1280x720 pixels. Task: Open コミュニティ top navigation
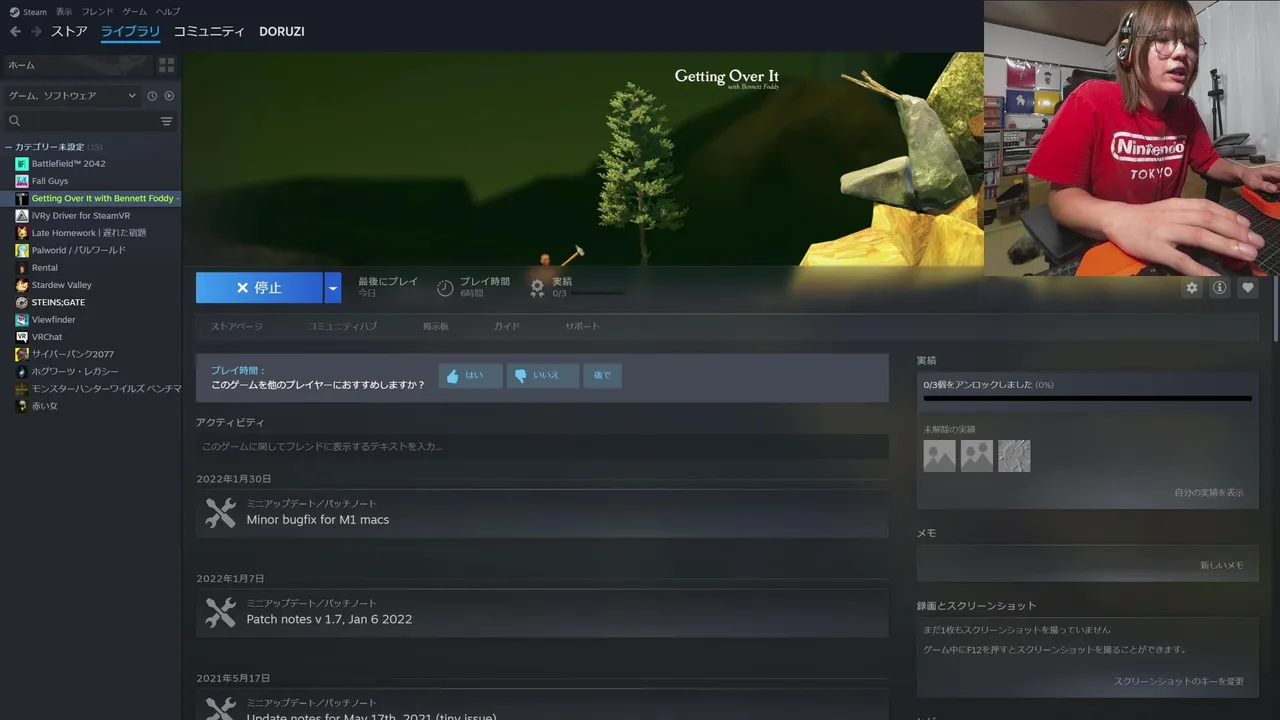(209, 31)
